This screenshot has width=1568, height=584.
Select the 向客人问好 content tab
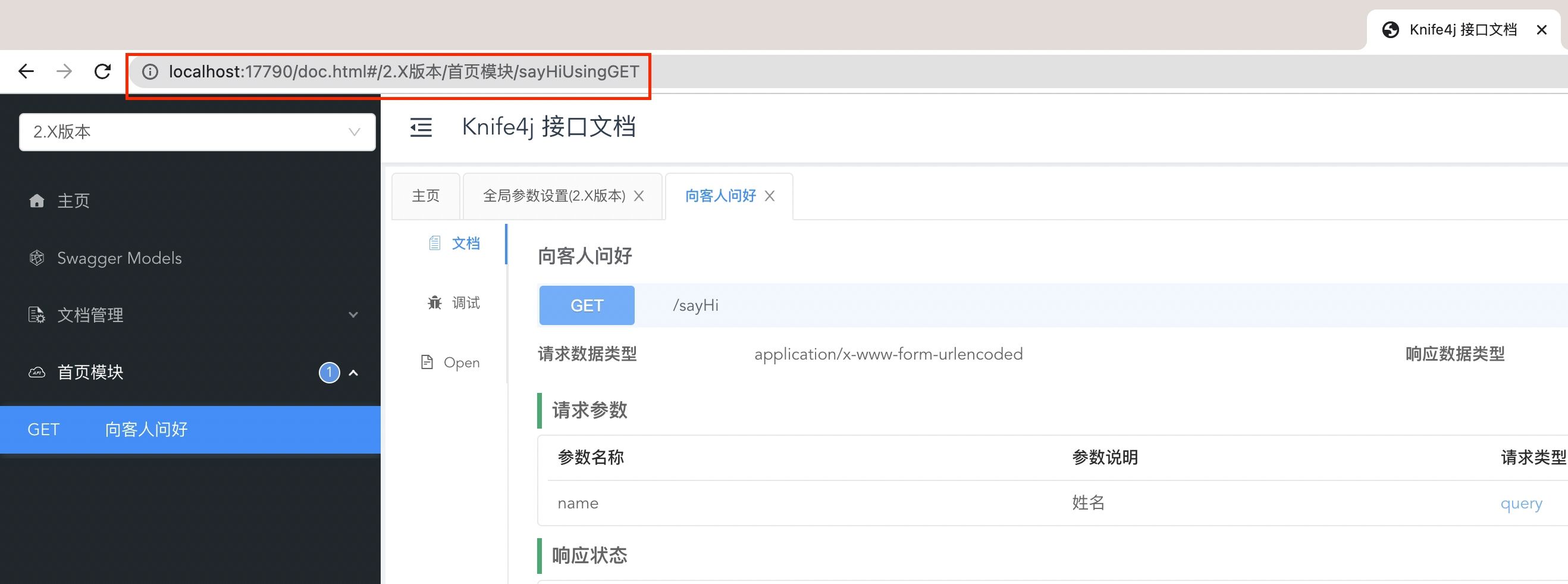coord(721,196)
